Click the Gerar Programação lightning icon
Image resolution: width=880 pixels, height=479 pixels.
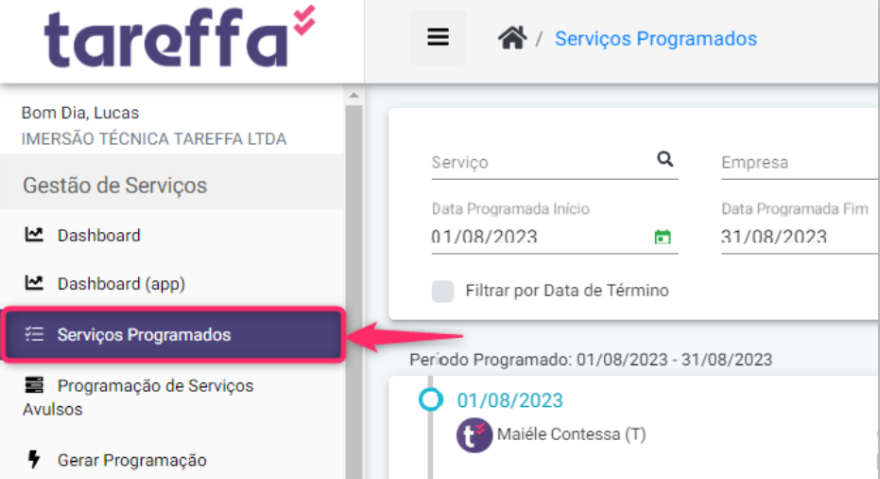pyautogui.click(x=34, y=459)
